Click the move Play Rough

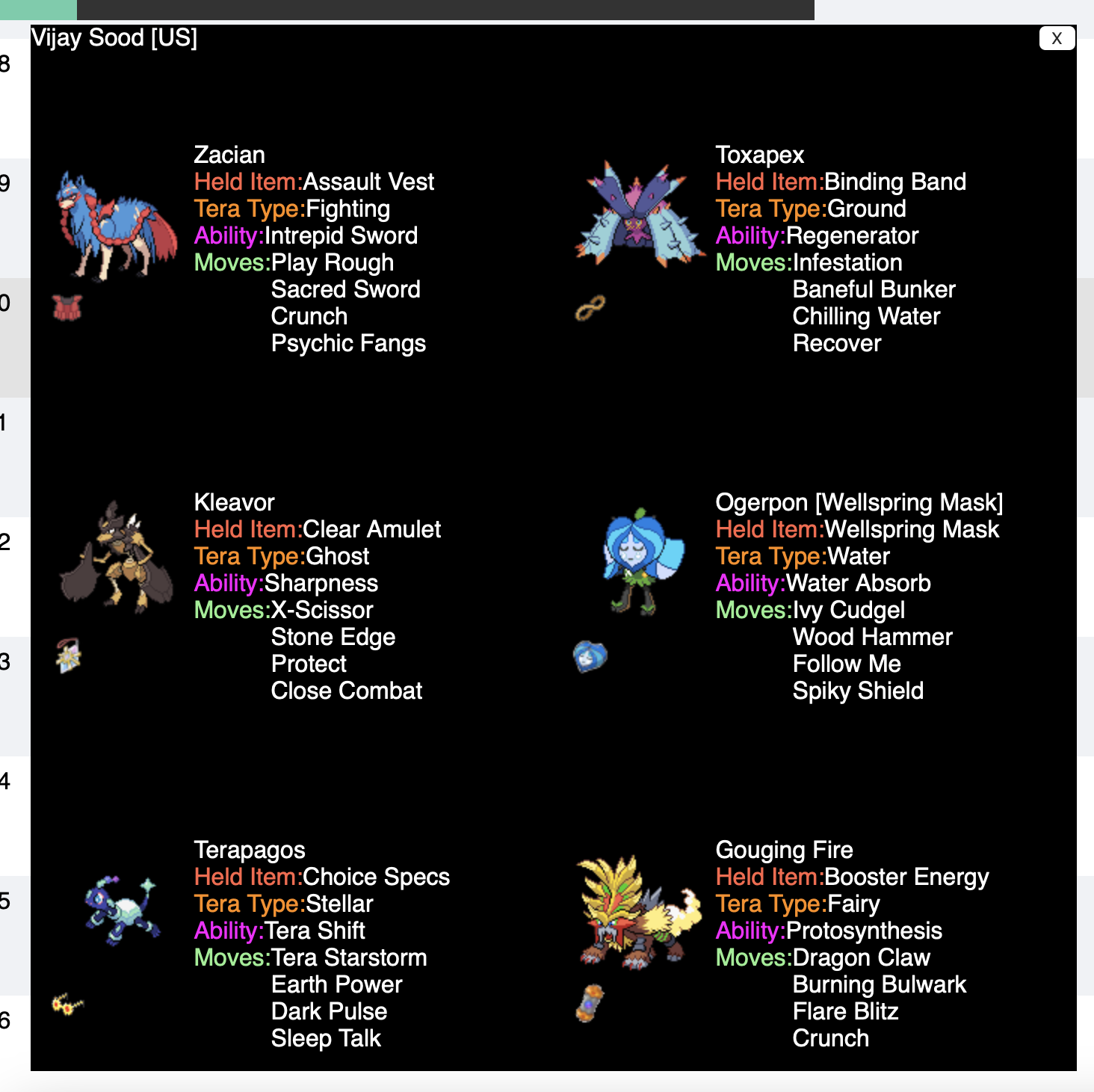click(x=333, y=262)
